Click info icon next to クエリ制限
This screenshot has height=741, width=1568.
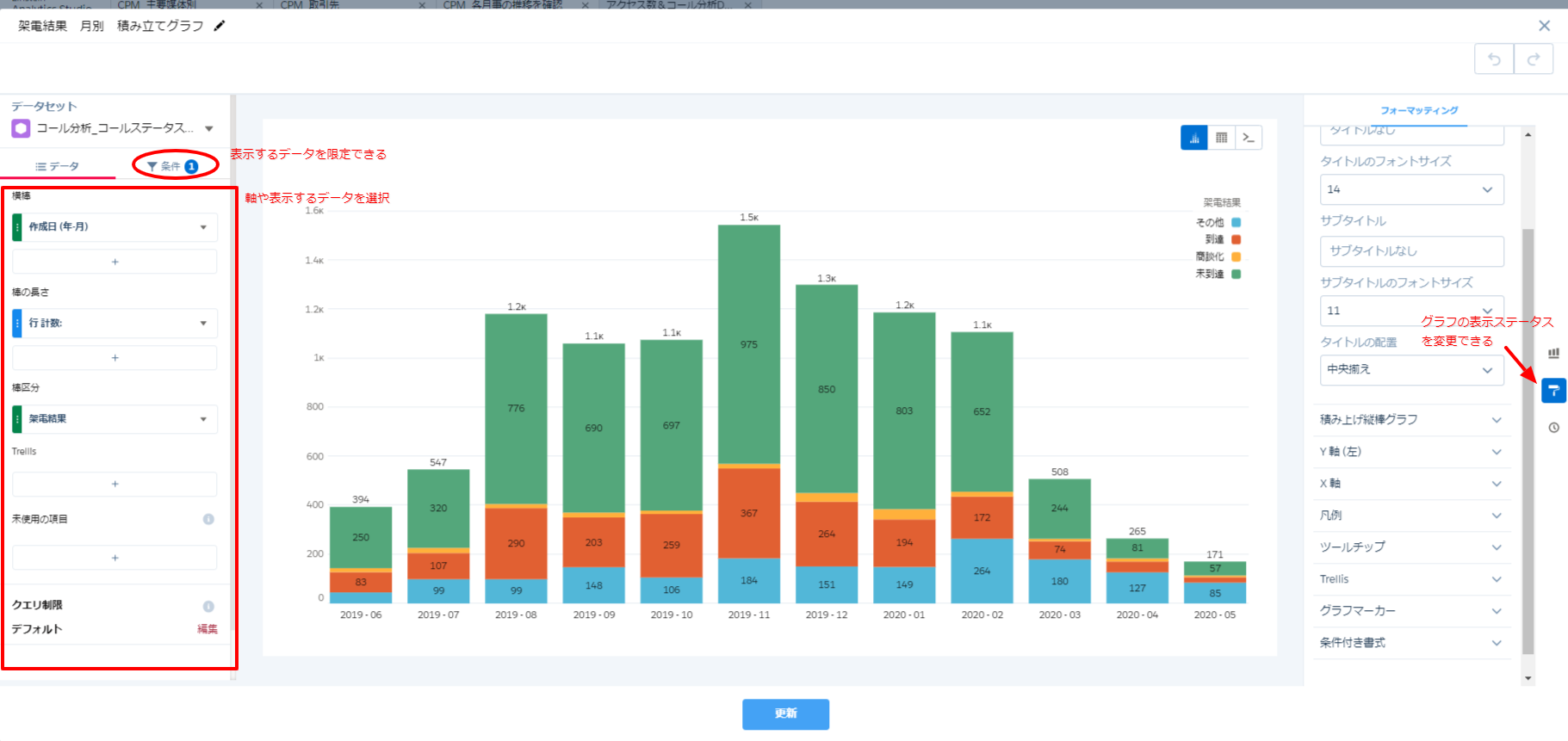[208, 606]
